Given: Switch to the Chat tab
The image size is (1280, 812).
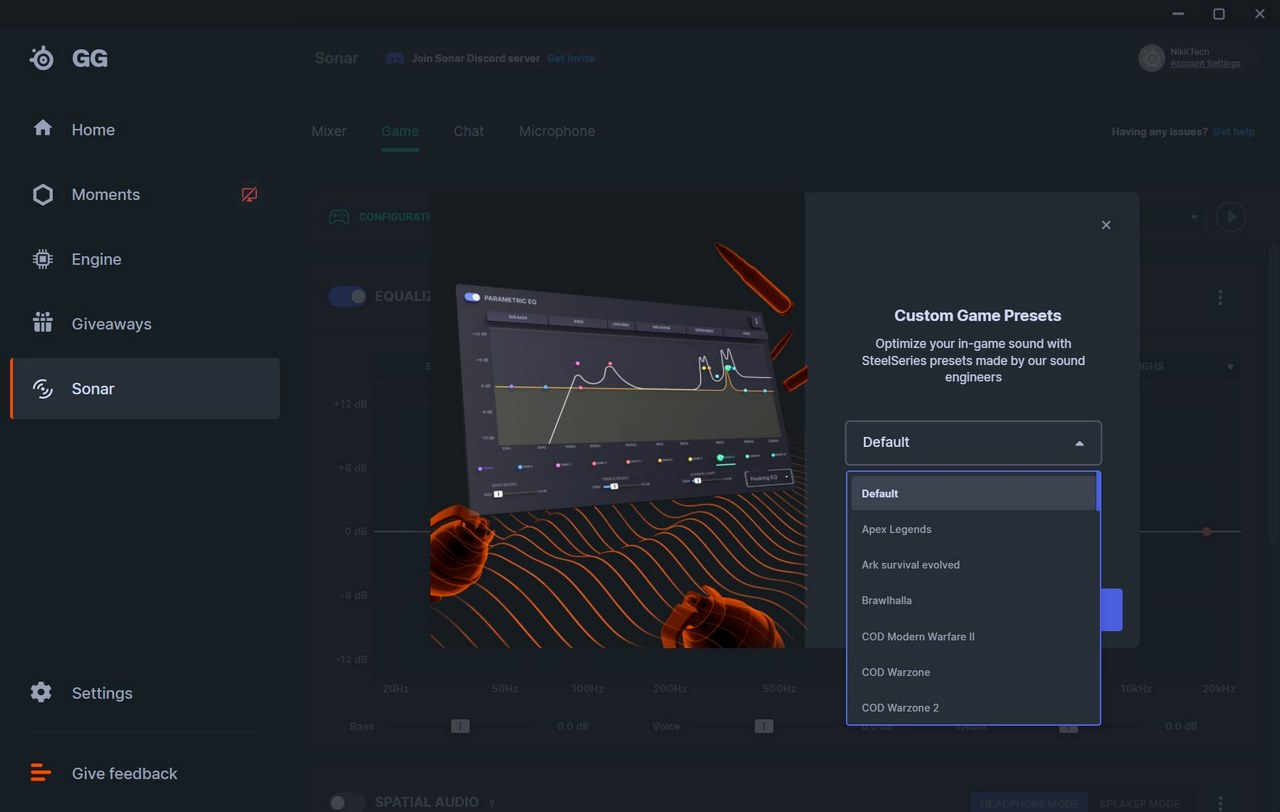Looking at the screenshot, I should click(469, 131).
